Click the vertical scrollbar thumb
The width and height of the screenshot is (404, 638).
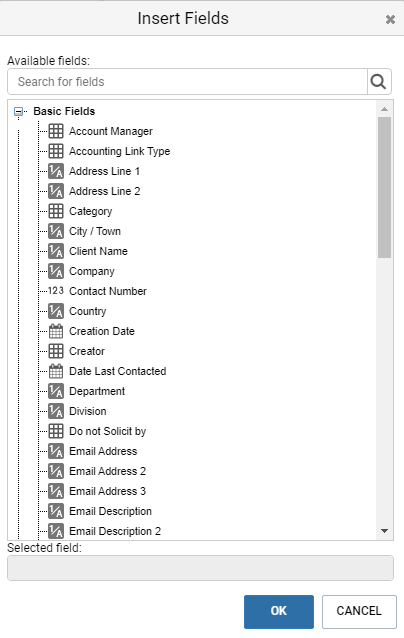(x=384, y=187)
